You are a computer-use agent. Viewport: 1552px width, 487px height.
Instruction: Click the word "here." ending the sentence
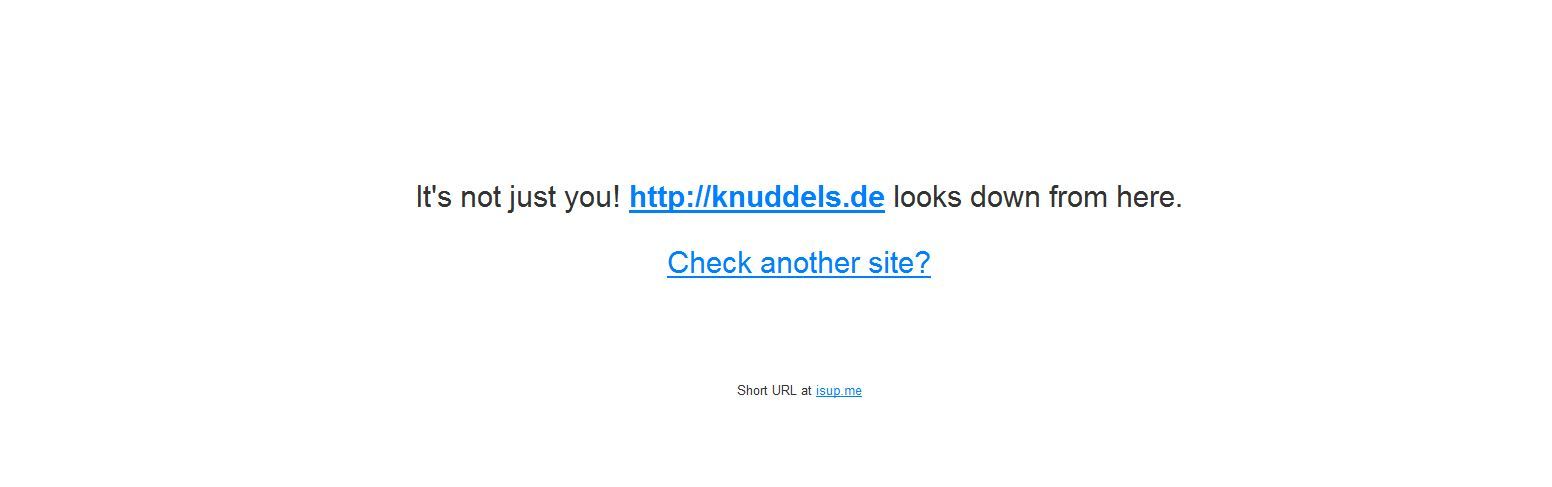[x=1150, y=198]
